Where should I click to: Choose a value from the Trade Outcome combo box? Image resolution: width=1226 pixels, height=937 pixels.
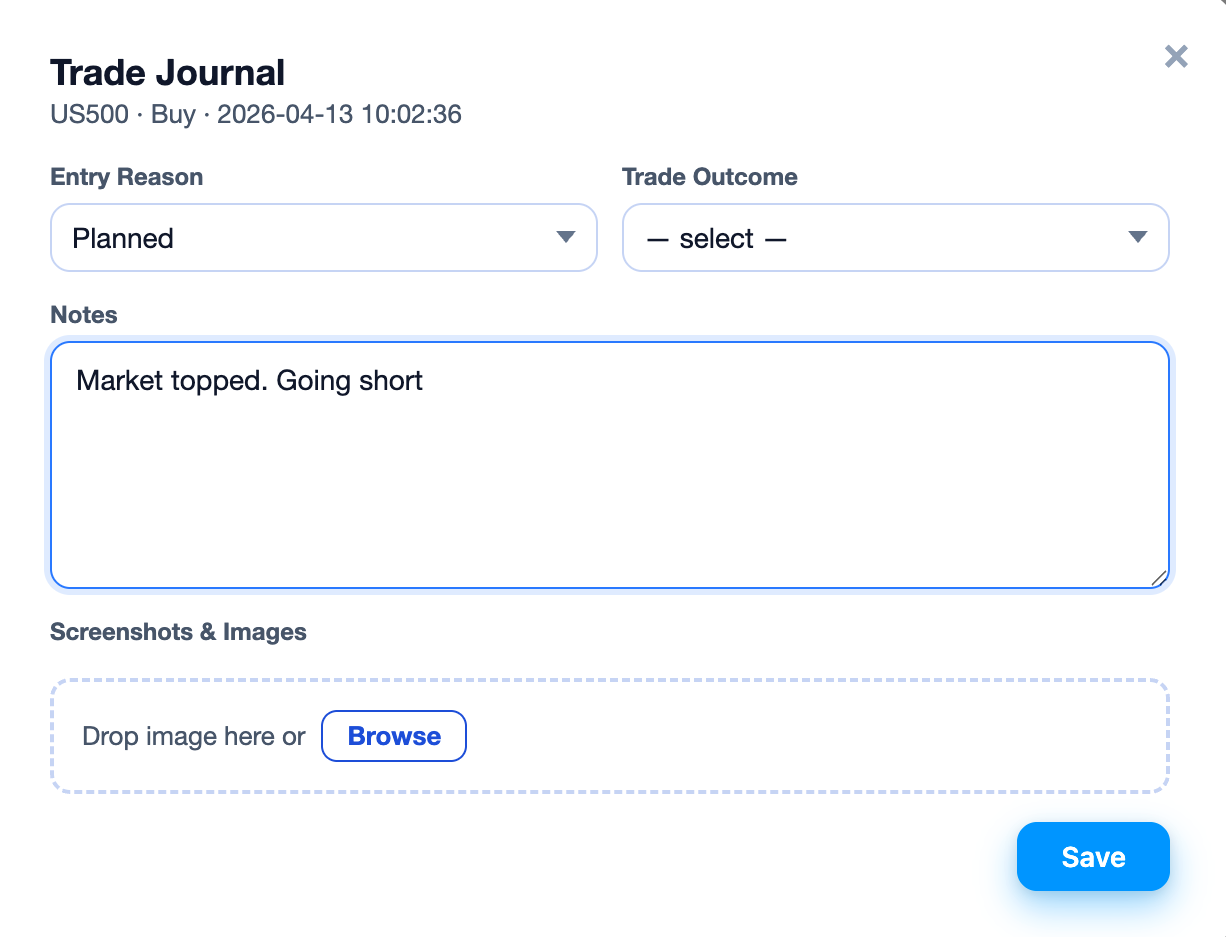(x=896, y=238)
